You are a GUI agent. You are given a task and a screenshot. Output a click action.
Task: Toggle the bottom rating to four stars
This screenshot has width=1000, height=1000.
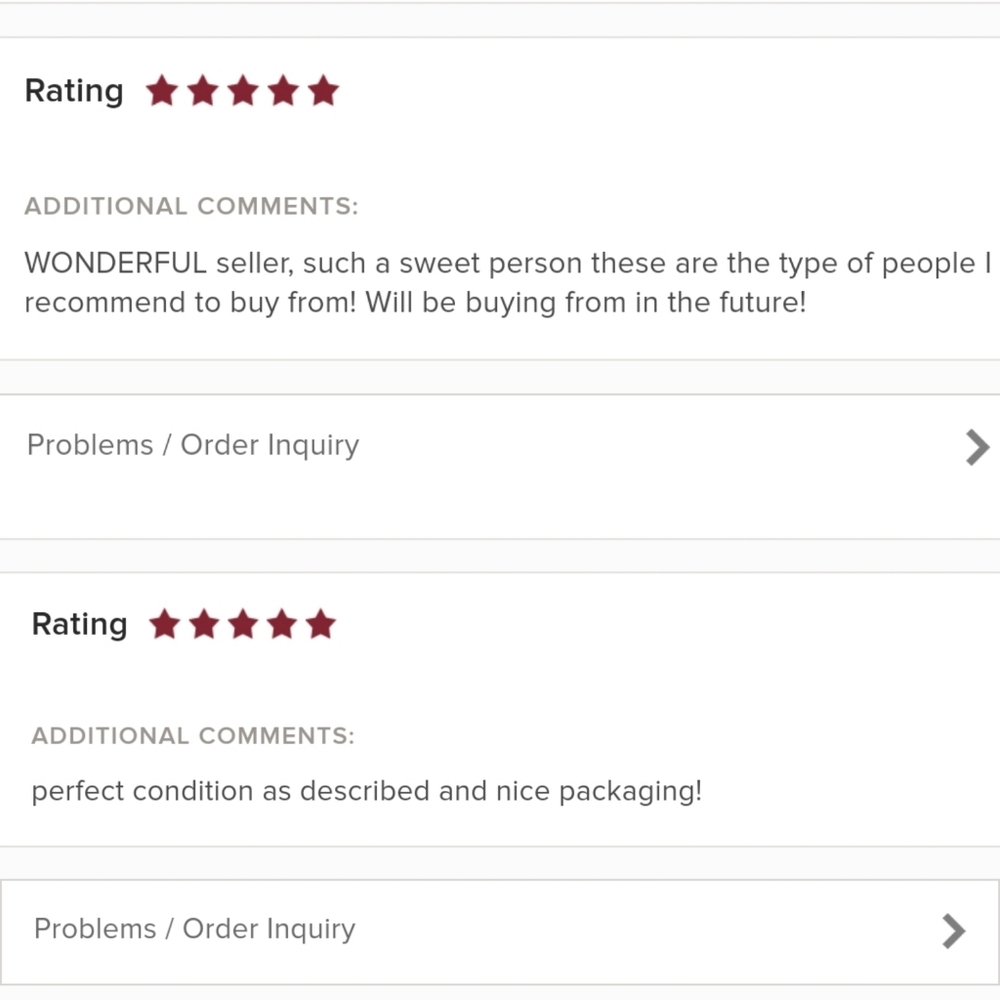[281, 623]
